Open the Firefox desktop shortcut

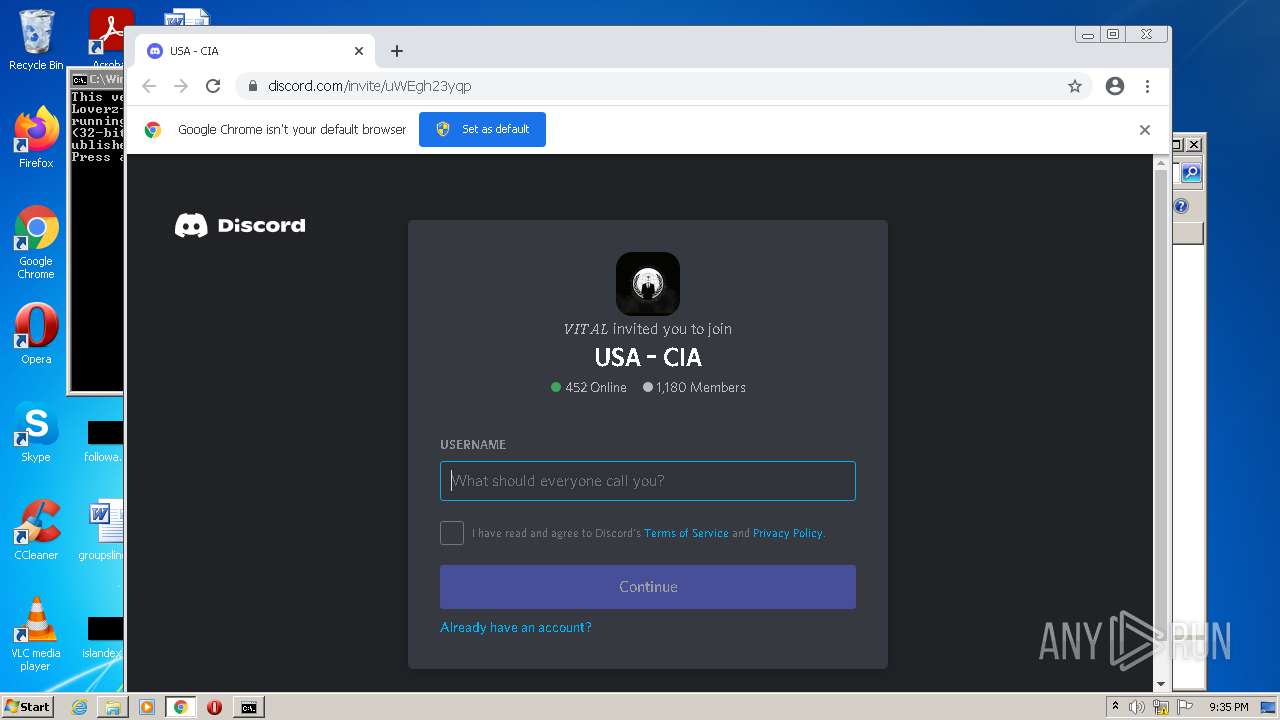[x=36, y=138]
